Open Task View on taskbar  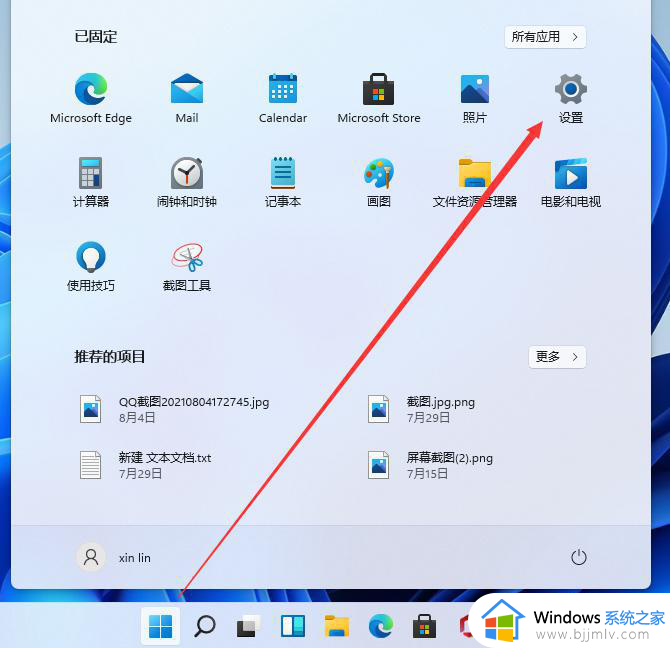pyautogui.click(x=249, y=626)
